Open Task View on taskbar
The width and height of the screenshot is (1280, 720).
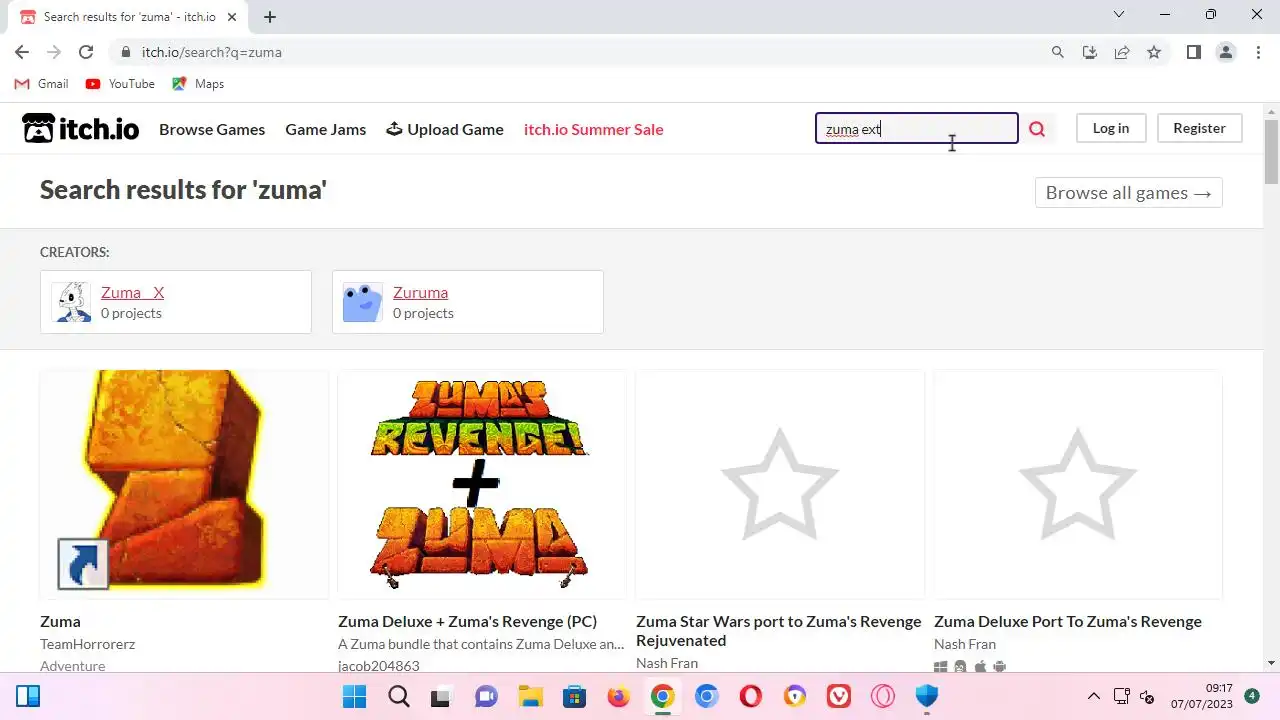pos(442,696)
